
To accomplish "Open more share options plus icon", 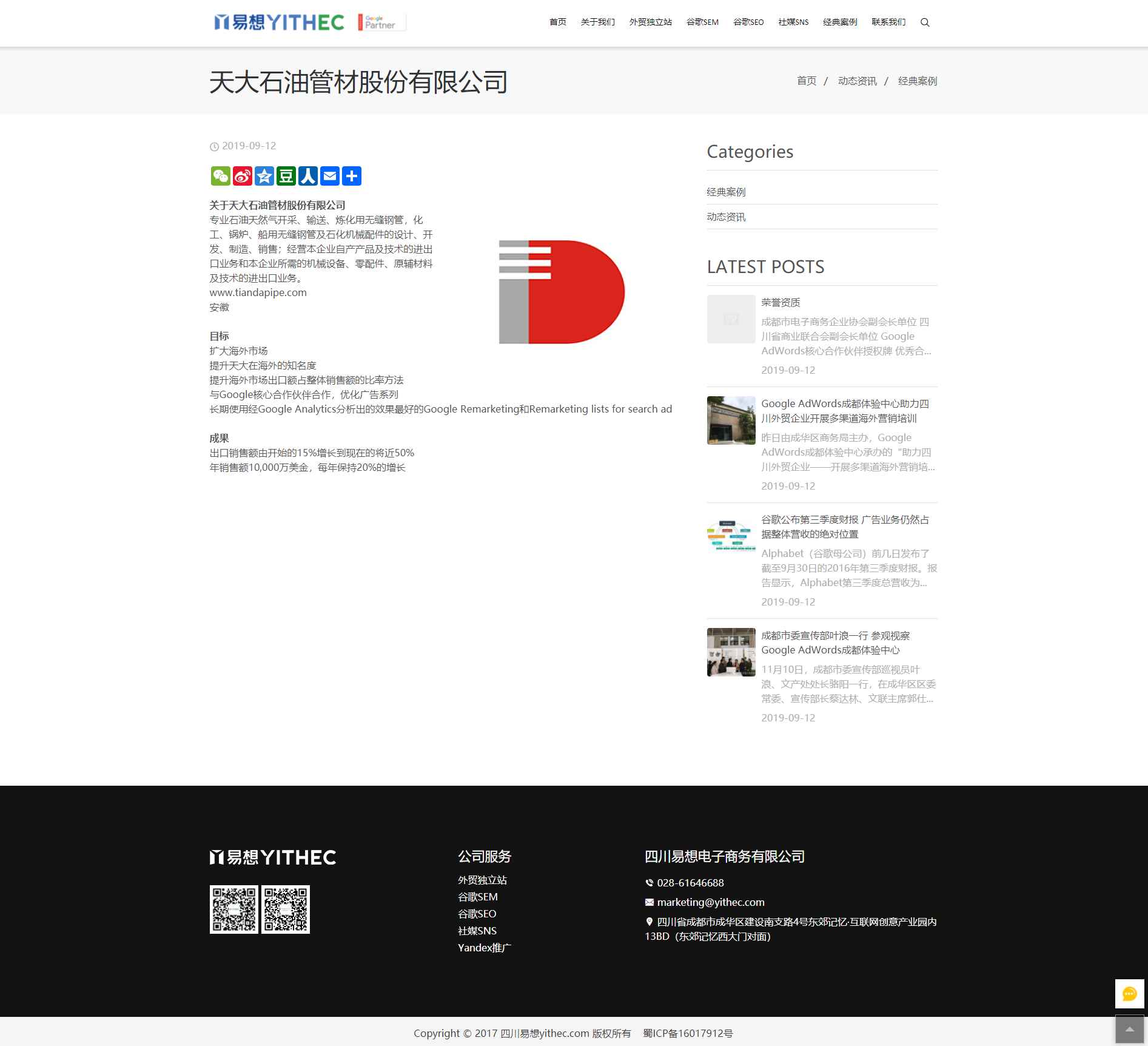I will (x=352, y=176).
